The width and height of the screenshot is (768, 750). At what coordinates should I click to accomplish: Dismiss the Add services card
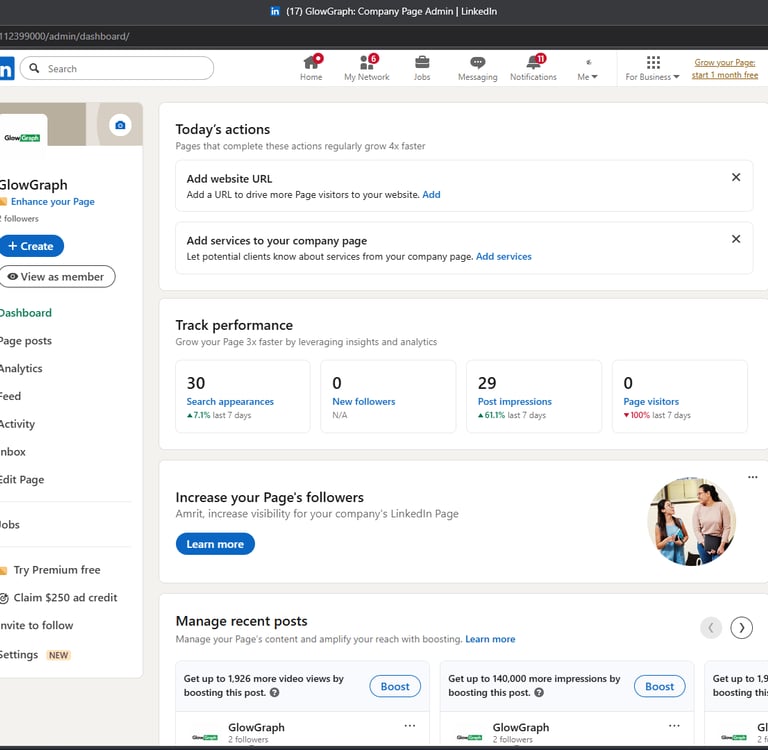(736, 239)
